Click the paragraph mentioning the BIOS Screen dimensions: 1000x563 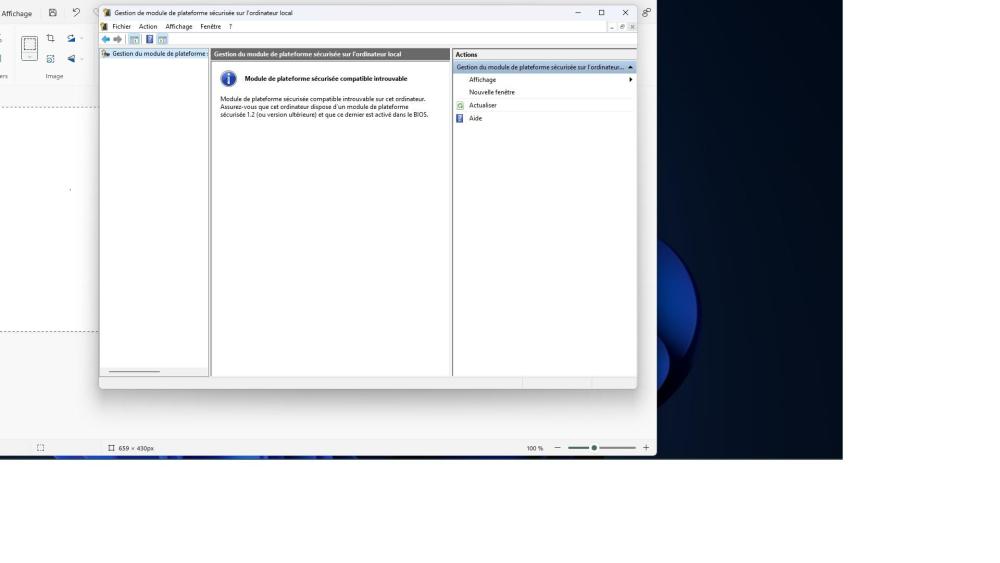click(324, 107)
